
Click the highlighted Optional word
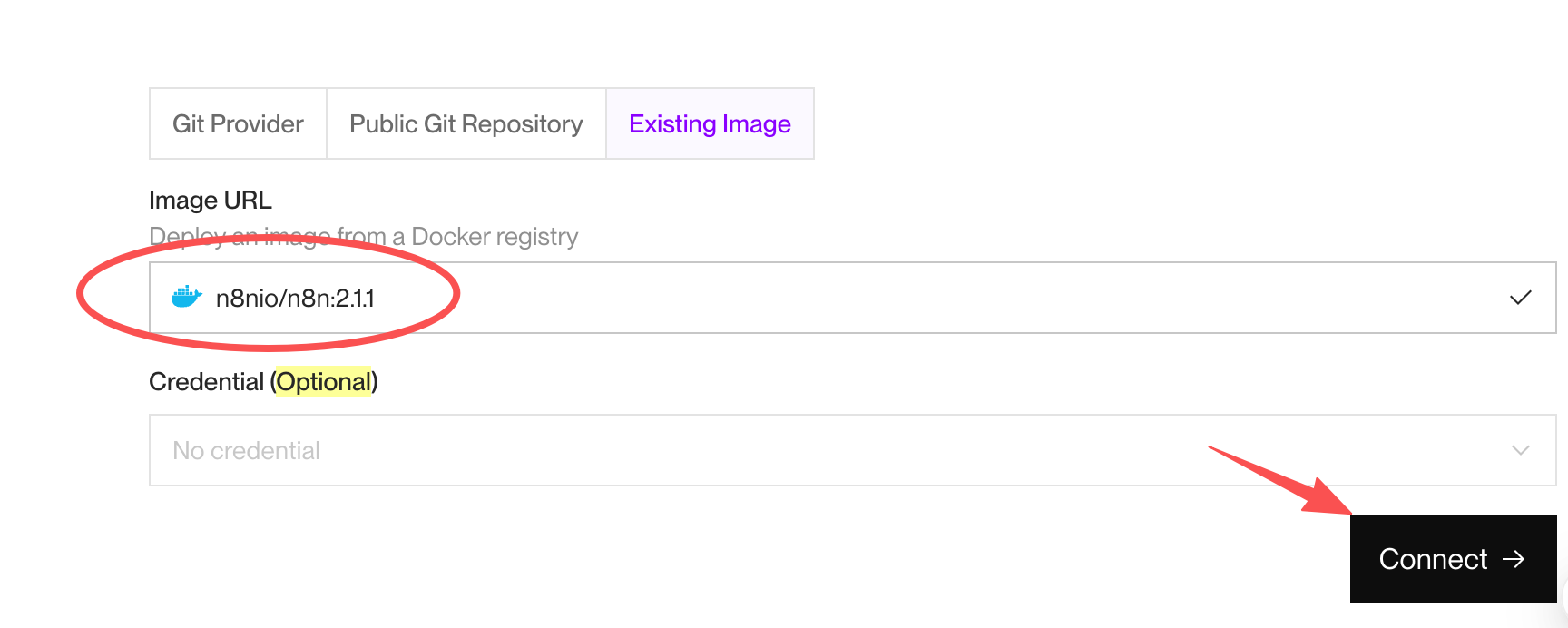pyautogui.click(x=324, y=382)
